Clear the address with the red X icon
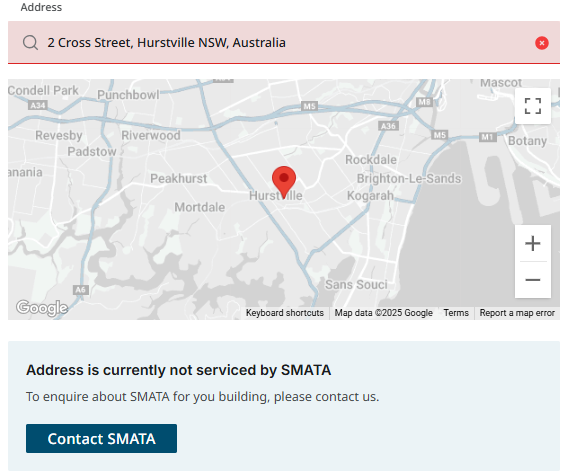This screenshot has height=476, width=565. pyautogui.click(x=542, y=43)
